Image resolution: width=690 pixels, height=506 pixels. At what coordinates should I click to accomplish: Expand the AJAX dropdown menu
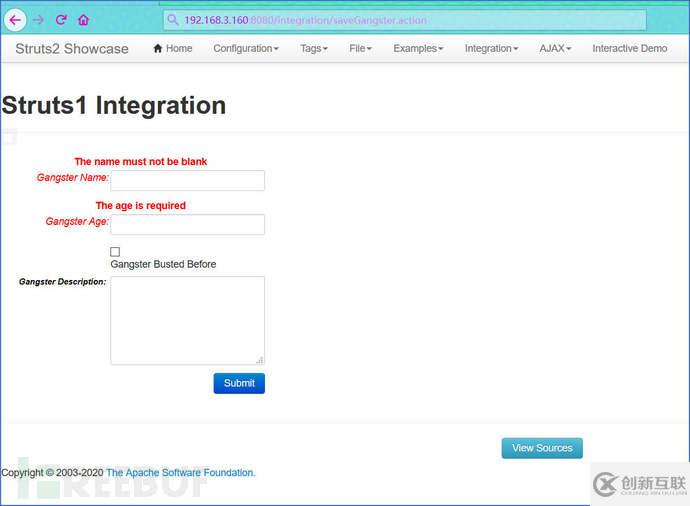555,48
